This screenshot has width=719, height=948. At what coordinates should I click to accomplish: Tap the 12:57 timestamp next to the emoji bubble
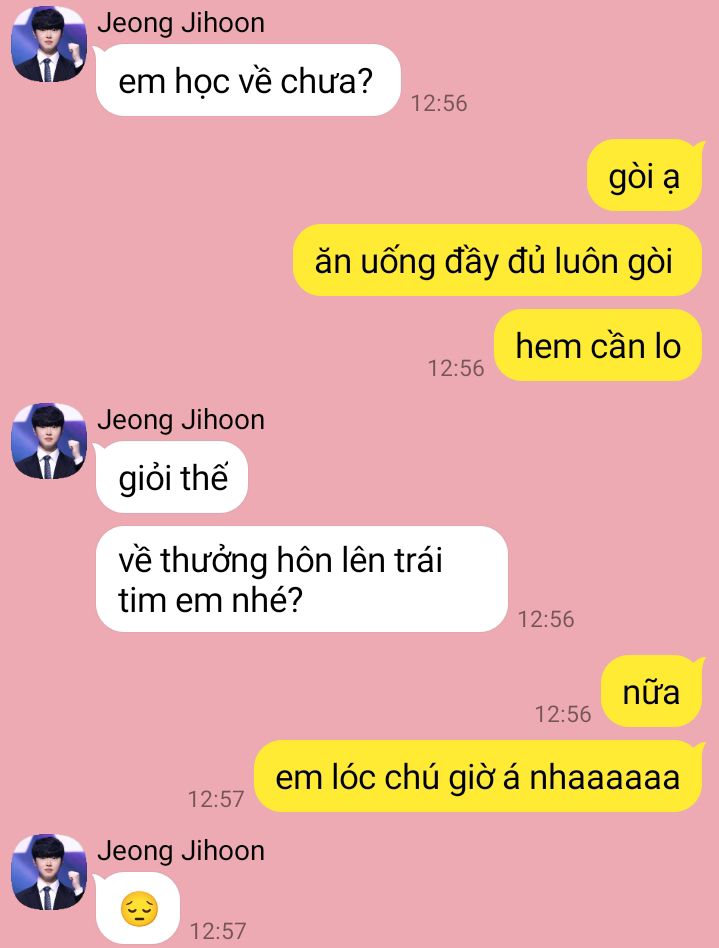coord(218,930)
